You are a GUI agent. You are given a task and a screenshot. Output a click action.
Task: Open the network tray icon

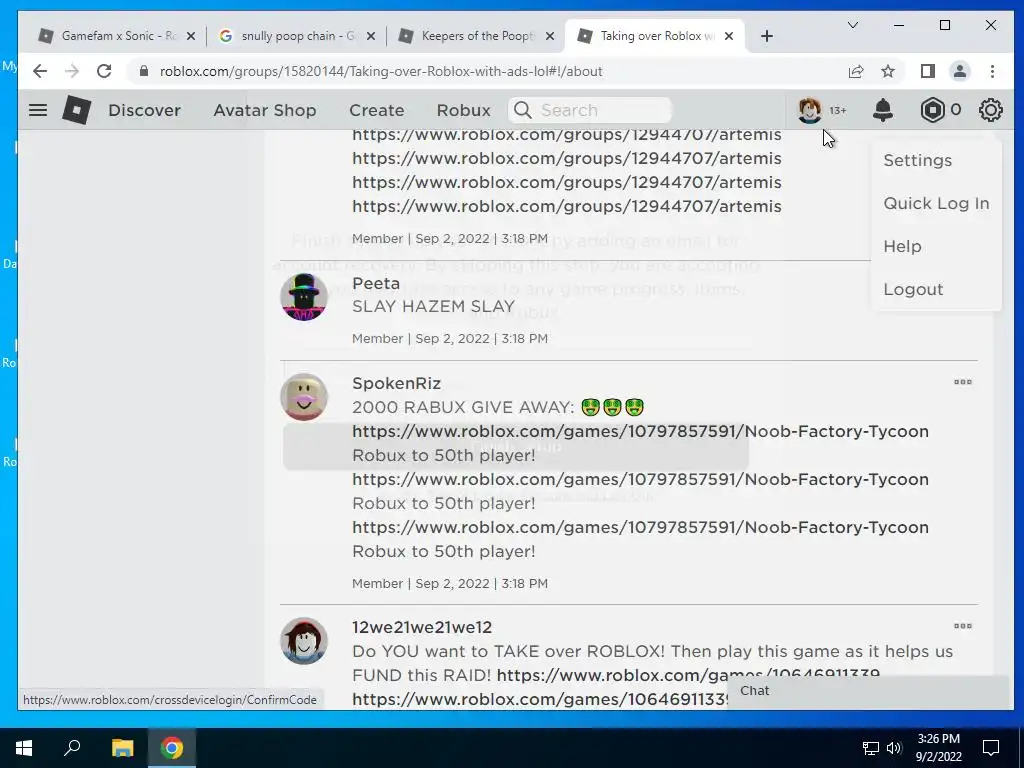871,748
